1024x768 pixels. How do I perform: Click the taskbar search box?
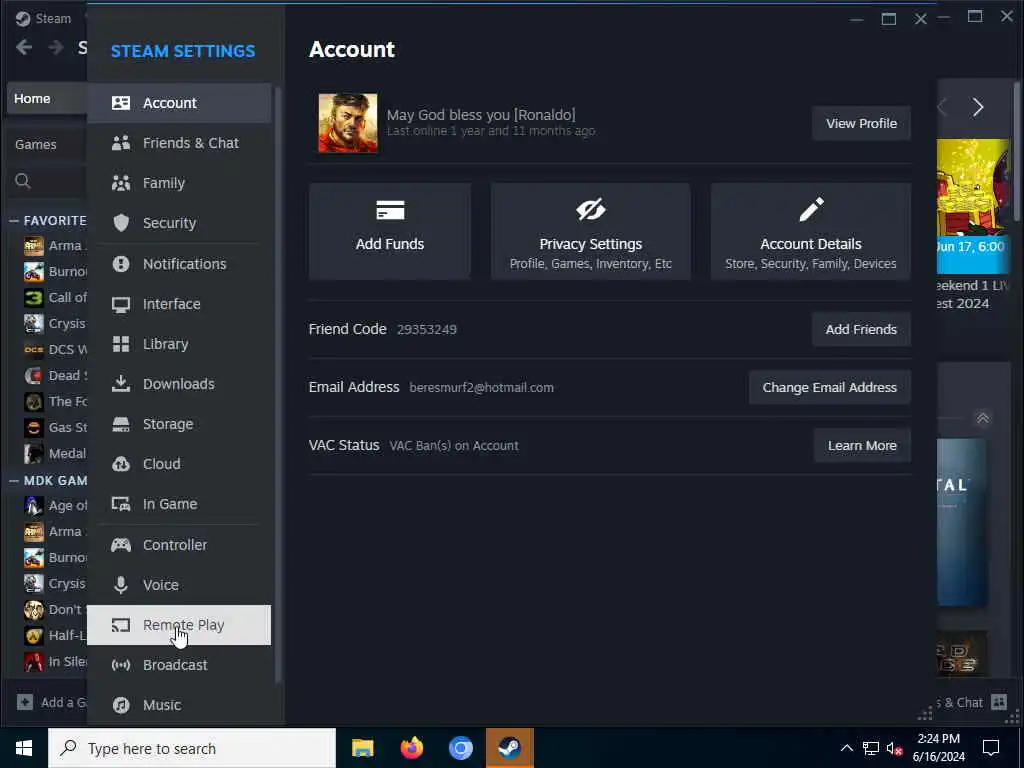click(192, 748)
